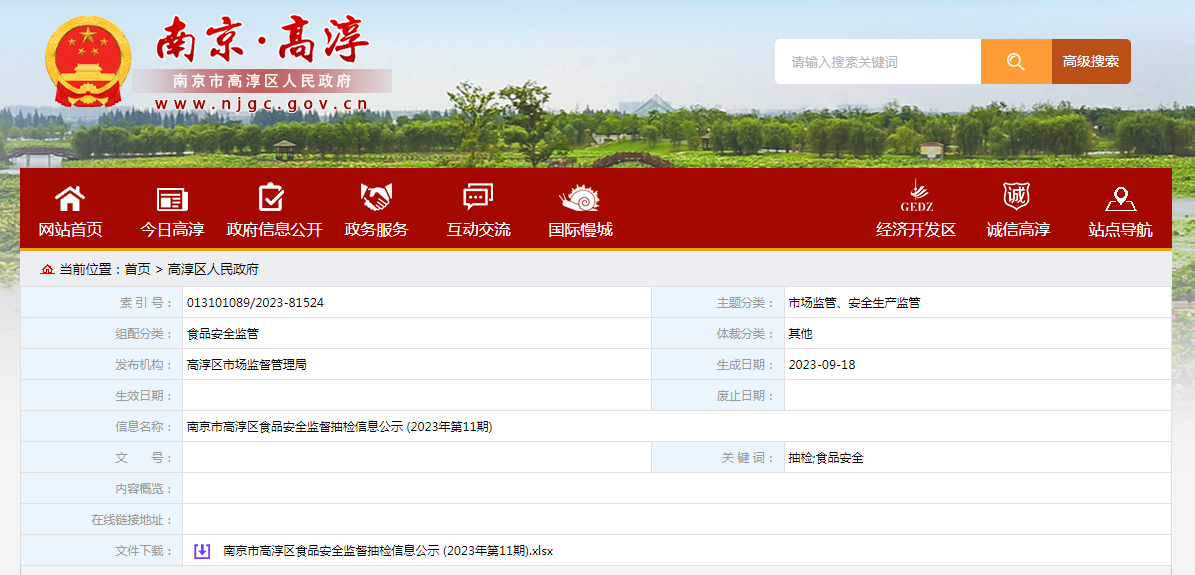The height and width of the screenshot is (575, 1195).
Task: Go to 首页 in breadcrumb
Action: pyautogui.click(x=138, y=269)
